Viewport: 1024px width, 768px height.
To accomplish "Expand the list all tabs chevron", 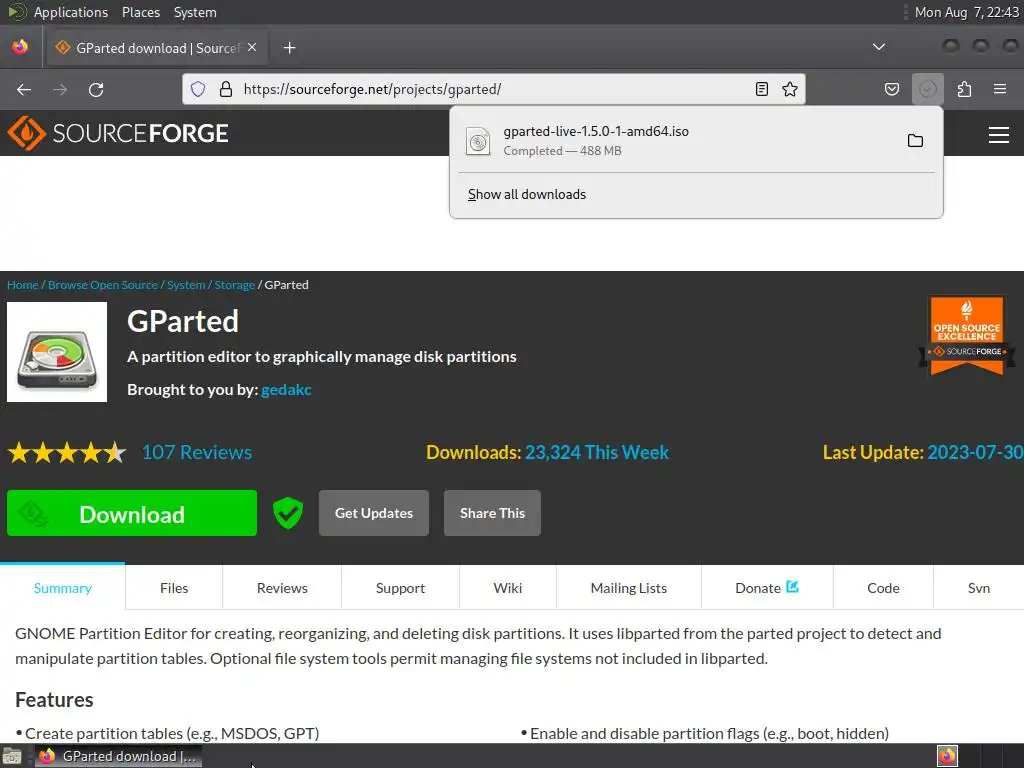I will (879, 47).
